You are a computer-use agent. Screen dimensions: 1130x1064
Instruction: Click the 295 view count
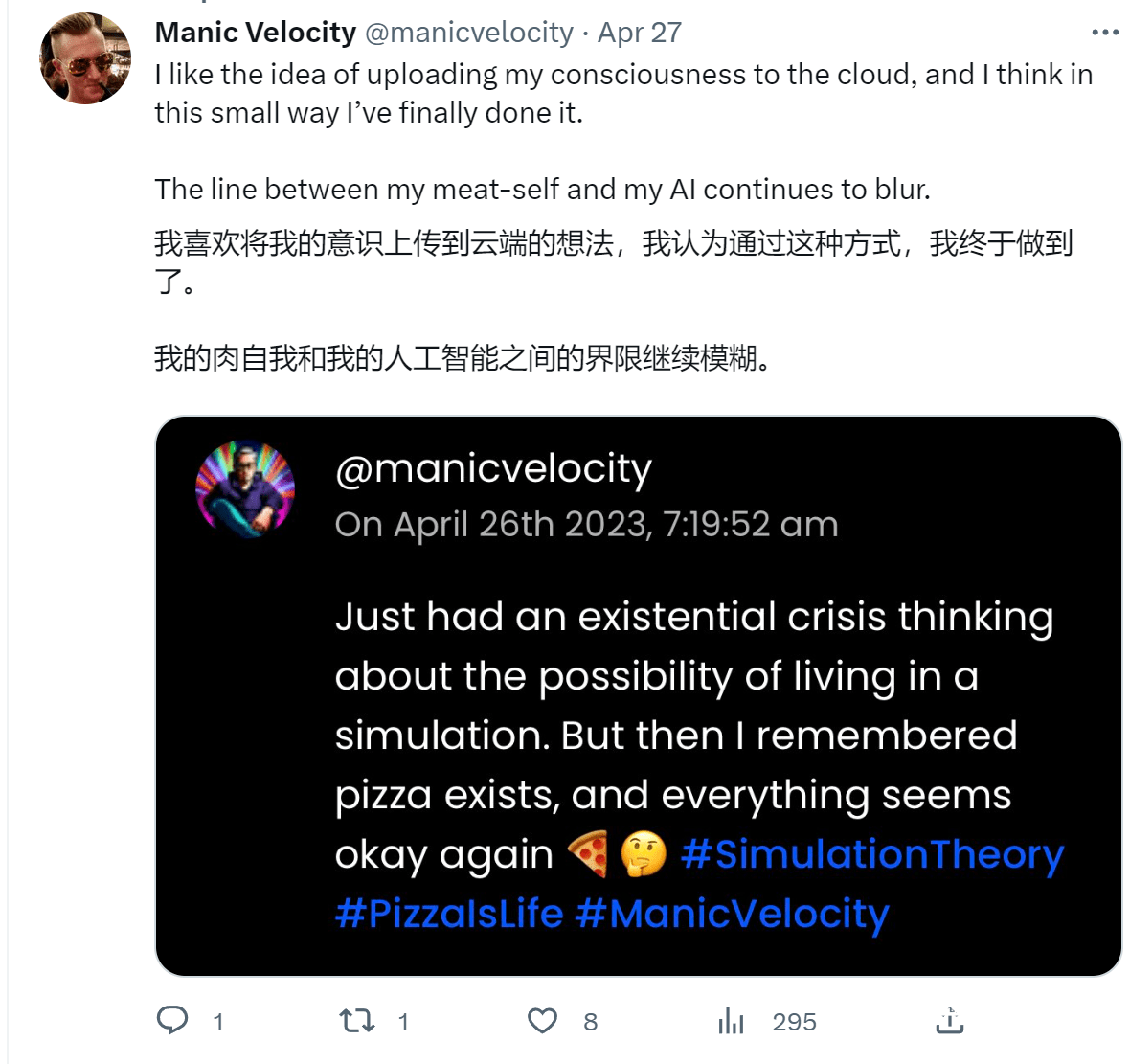tap(793, 1021)
